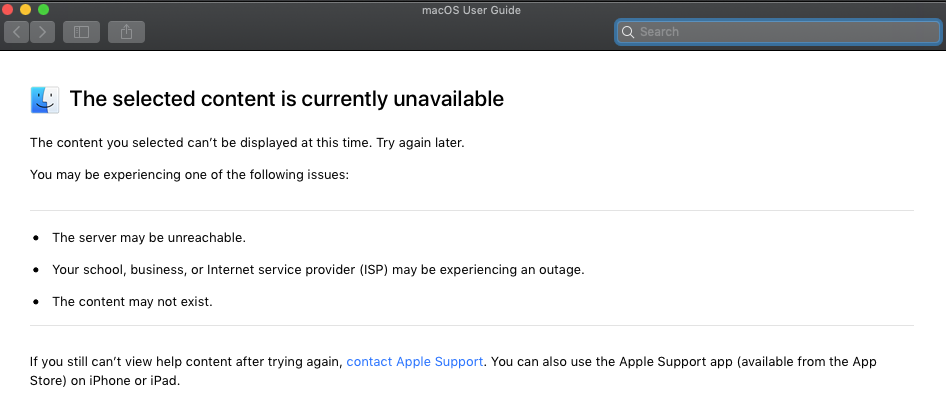The height and width of the screenshot is (402, 946).
Task: Click the magnifying glass search icon
Action: pyautogui.click(x=628, y=32)
